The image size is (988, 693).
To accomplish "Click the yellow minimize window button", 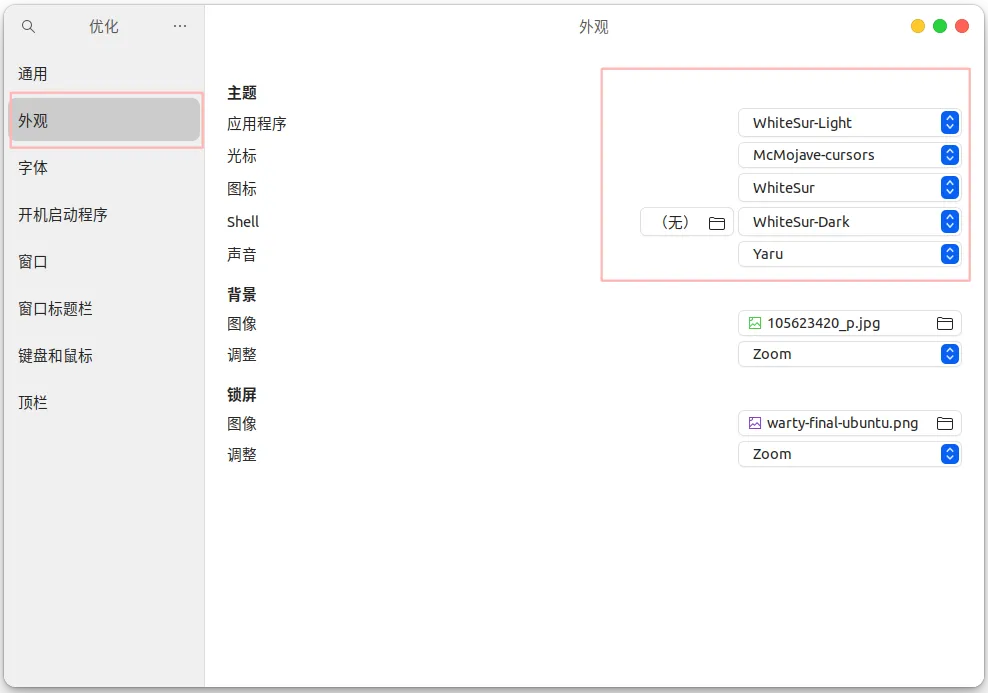I will pos(918,27).
